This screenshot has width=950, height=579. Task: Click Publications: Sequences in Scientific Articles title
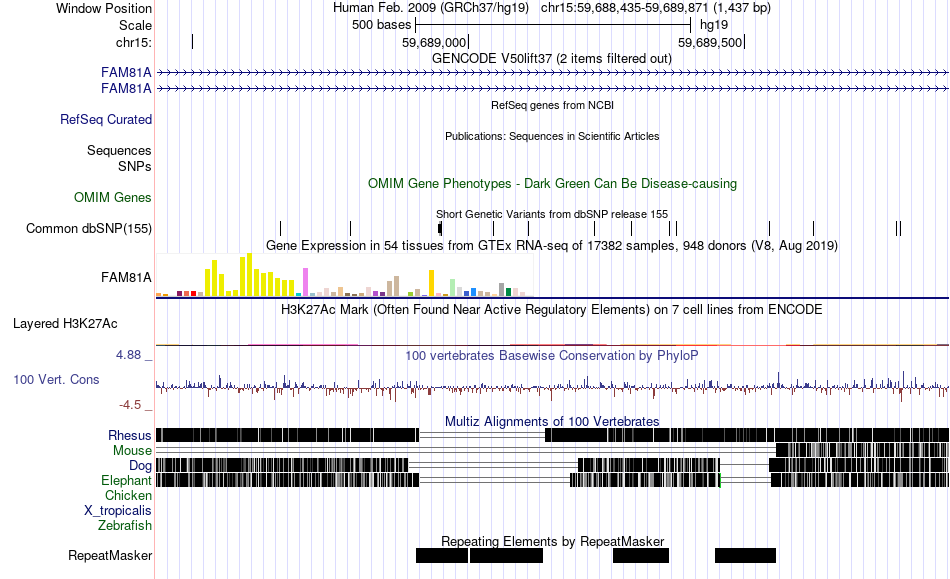click(x=552, y=136)
